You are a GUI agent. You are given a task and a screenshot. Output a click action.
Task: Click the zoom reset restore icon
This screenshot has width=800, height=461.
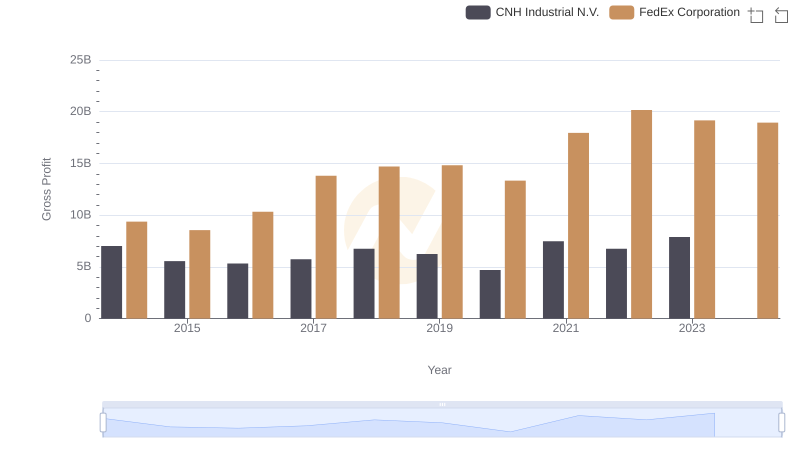[x=781, y=15]
